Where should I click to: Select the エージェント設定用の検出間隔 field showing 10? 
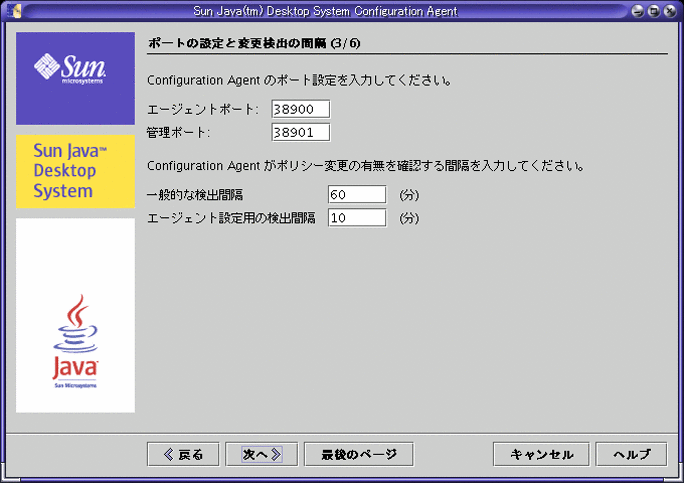point(357,218)
